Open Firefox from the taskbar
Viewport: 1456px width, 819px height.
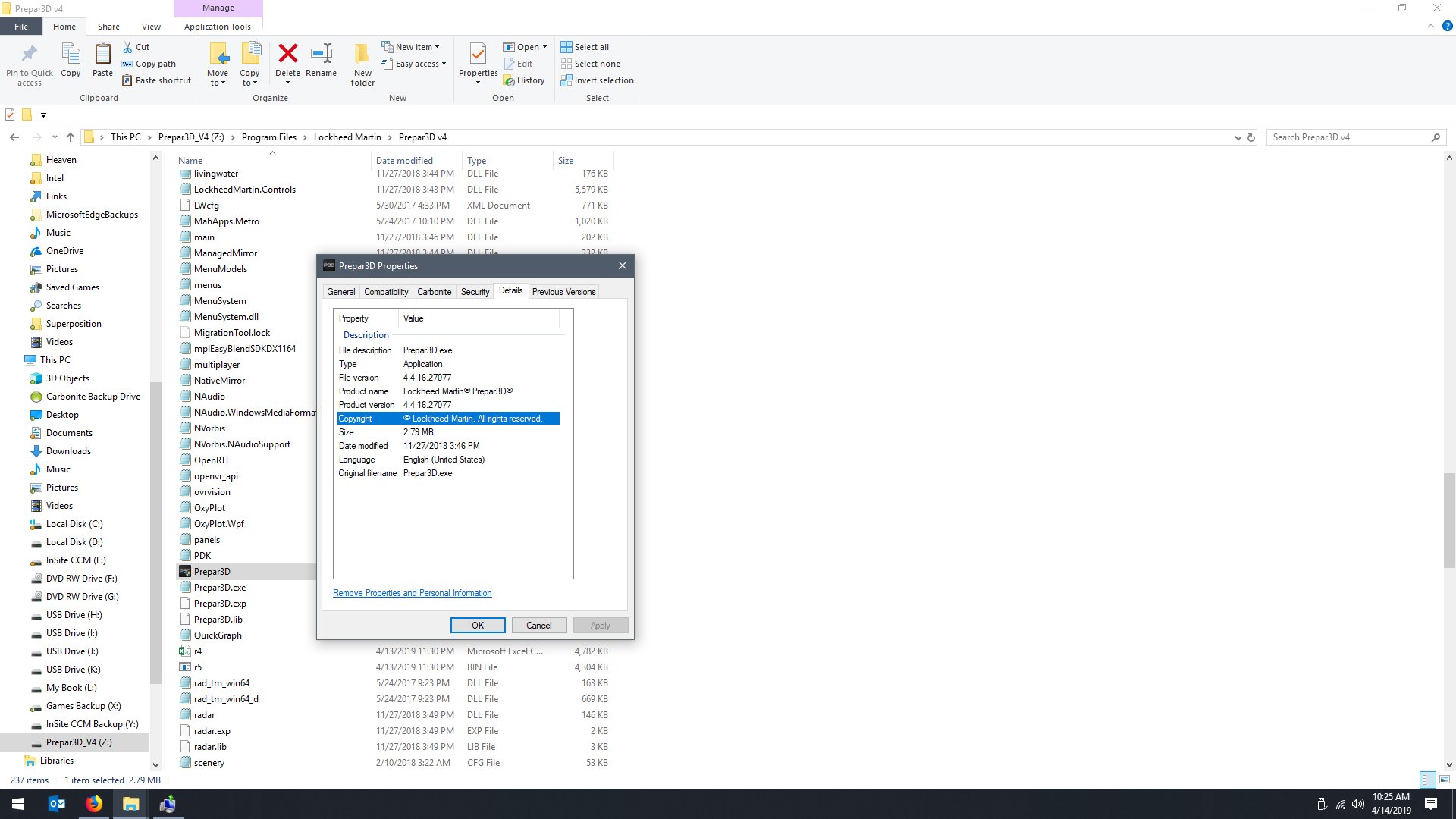(94, 804)
